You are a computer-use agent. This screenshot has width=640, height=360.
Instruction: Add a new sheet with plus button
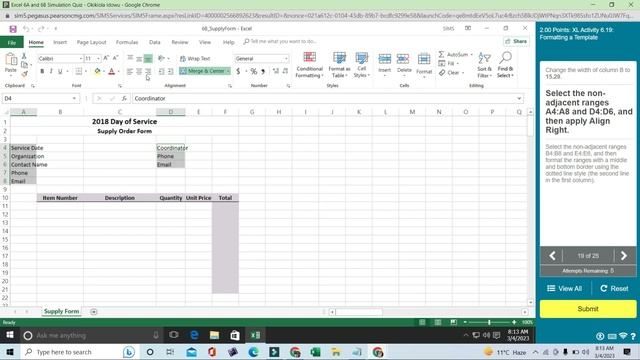point(93,312)
